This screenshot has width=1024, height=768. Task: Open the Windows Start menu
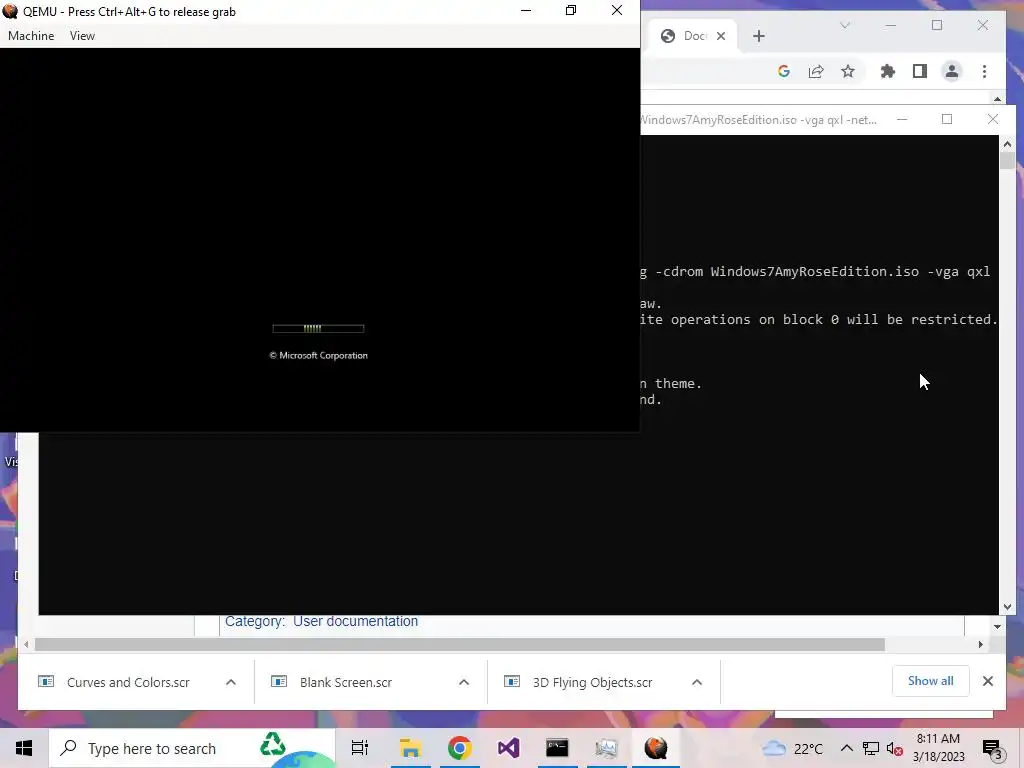(24, 748)
